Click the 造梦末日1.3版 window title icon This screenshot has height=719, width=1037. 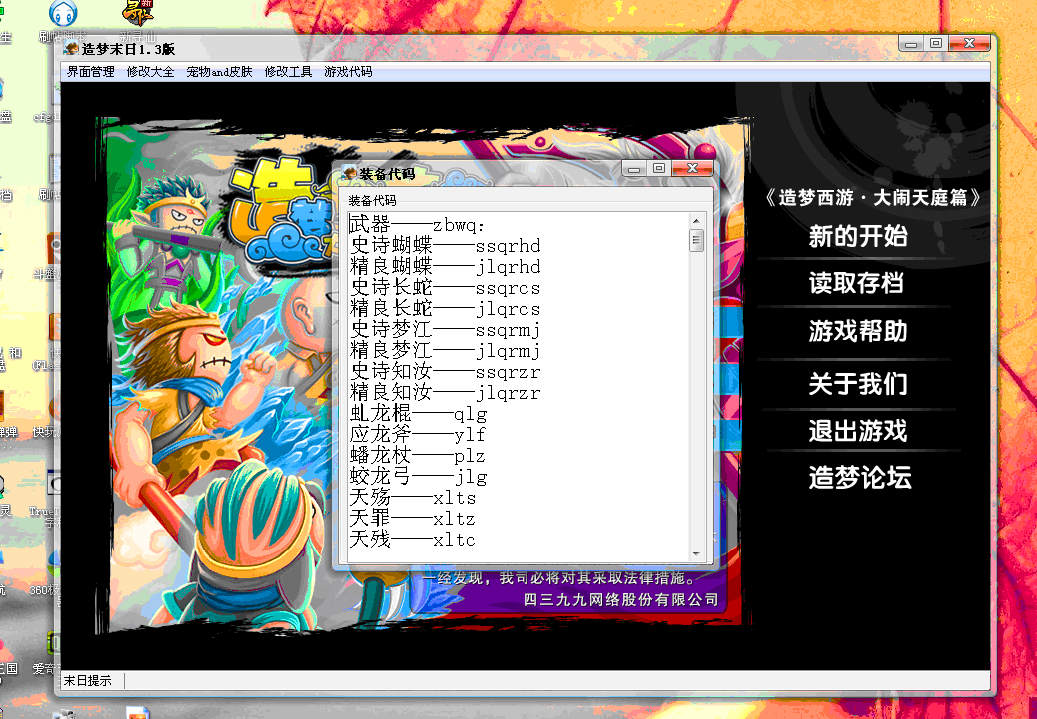(x=71, y=48)
